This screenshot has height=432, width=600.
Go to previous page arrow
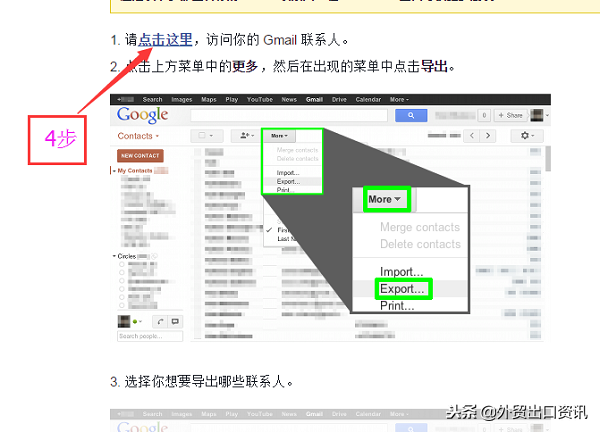coord(472,135)
